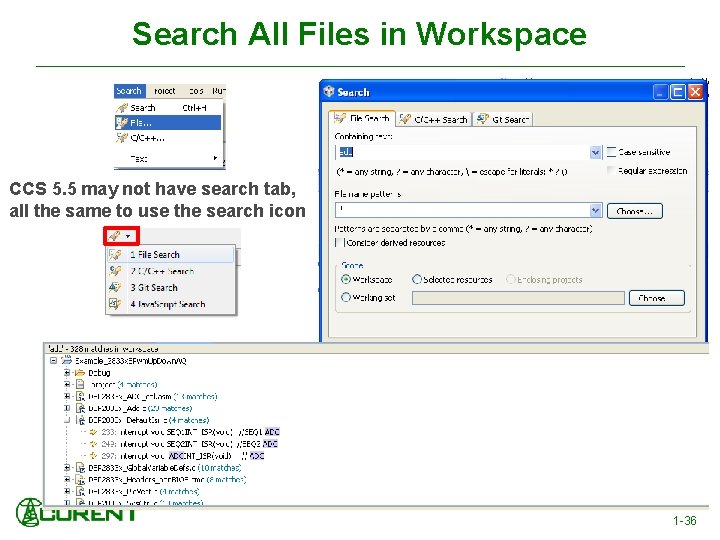The image size is (720, 540).
Task: Select DSP2833x_DefaultIsr.c (4 matches) row
Action: pyautogui.click(x=148, y=420)
